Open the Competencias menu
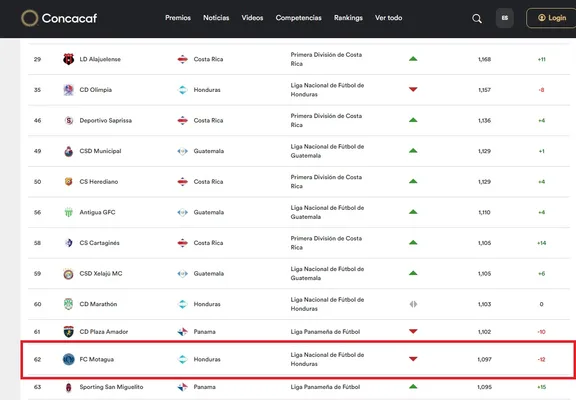 pos(299,18)
